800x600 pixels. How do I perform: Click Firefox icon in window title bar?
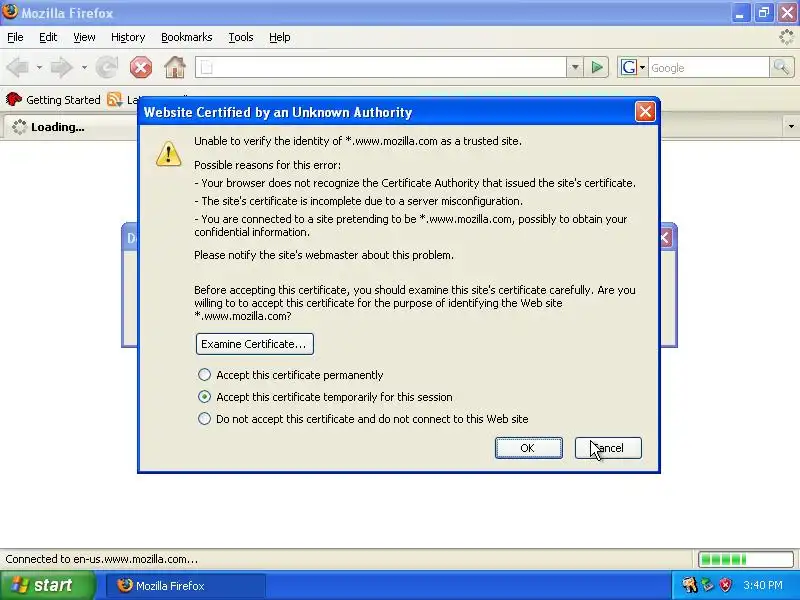[9, 12]
